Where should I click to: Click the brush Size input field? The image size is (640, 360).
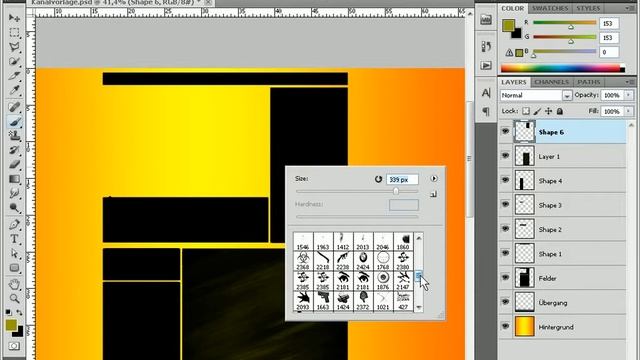[x=402, y=180]
